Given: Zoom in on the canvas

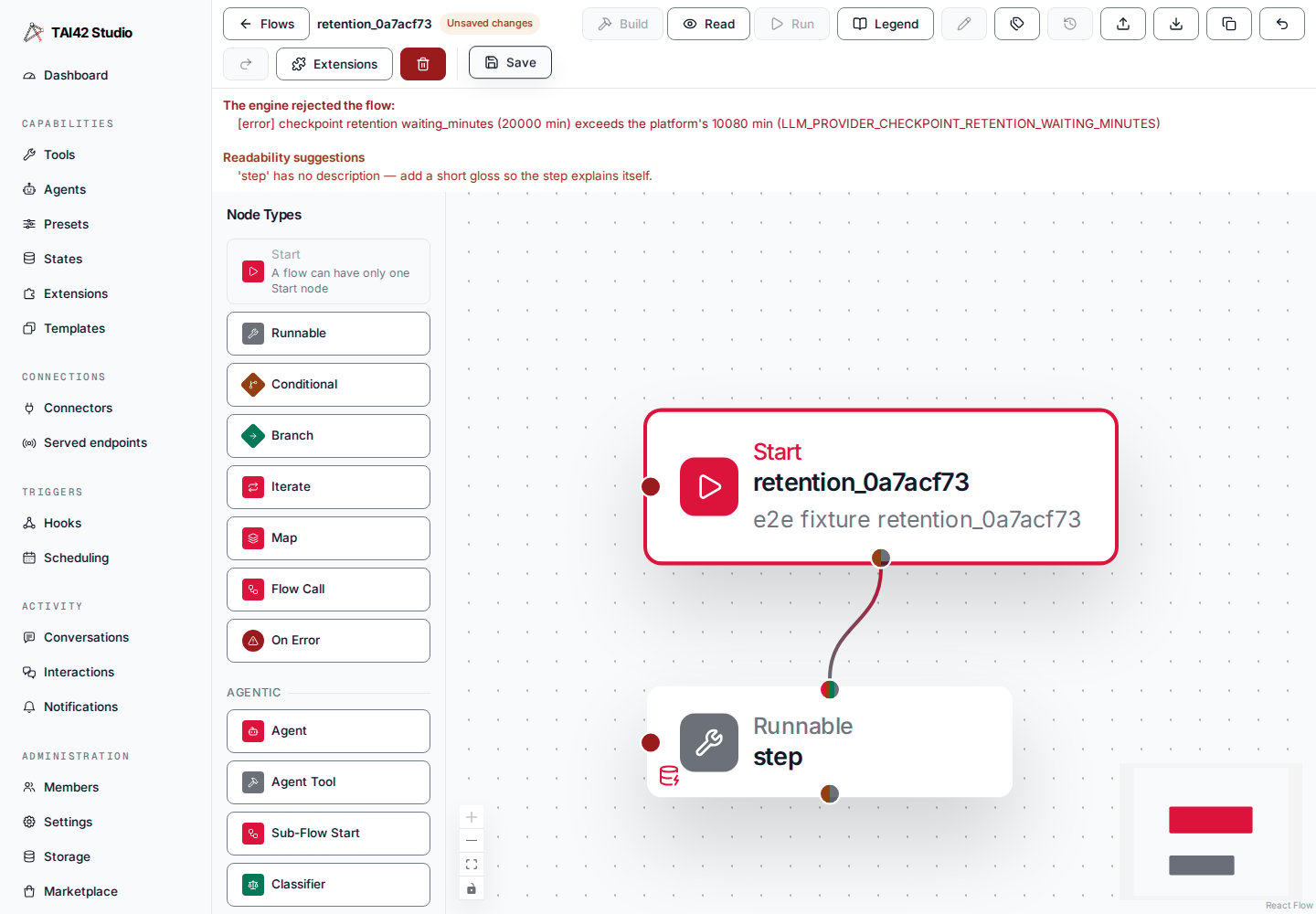Looking at the screenshot, I should pyautogui.click(x=472, y=817).
